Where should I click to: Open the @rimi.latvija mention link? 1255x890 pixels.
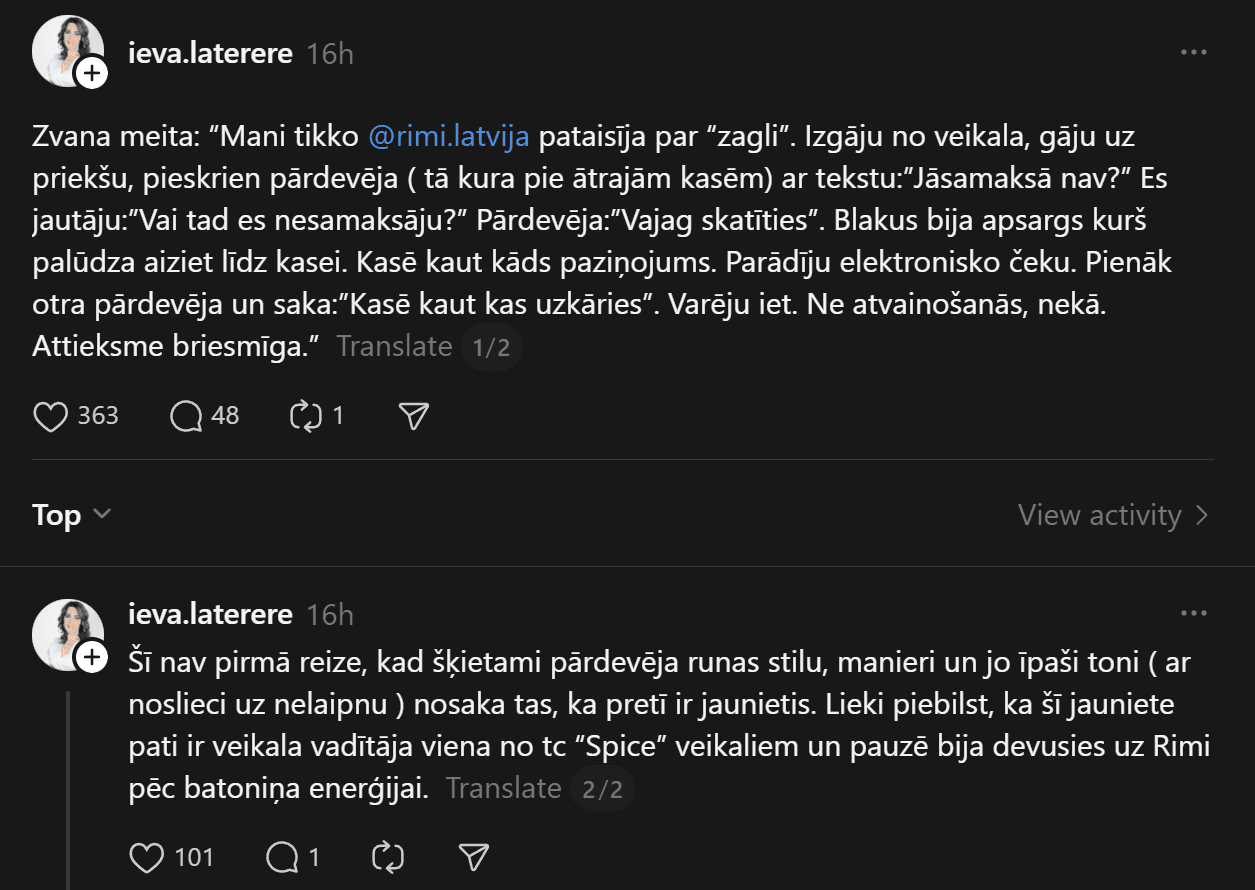coord(449,136)
